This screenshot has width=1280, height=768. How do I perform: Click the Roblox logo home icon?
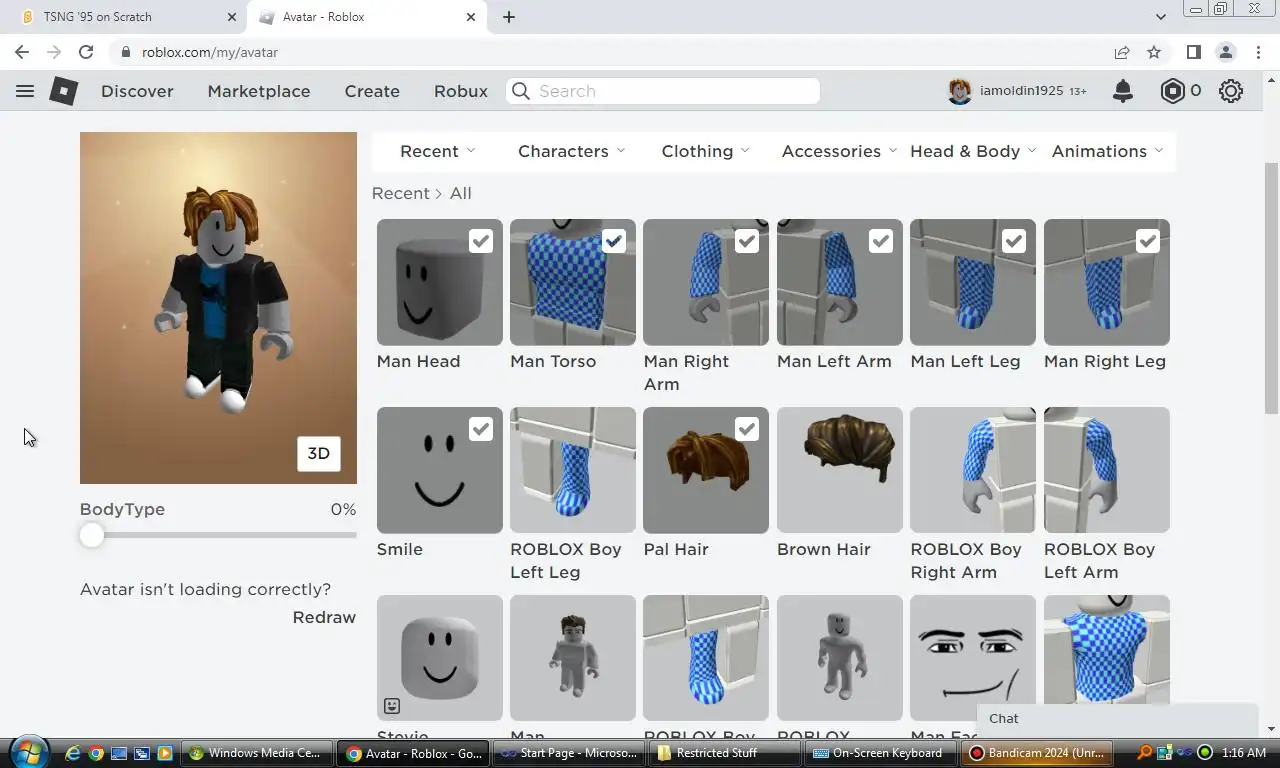click(x=64, y=91)
